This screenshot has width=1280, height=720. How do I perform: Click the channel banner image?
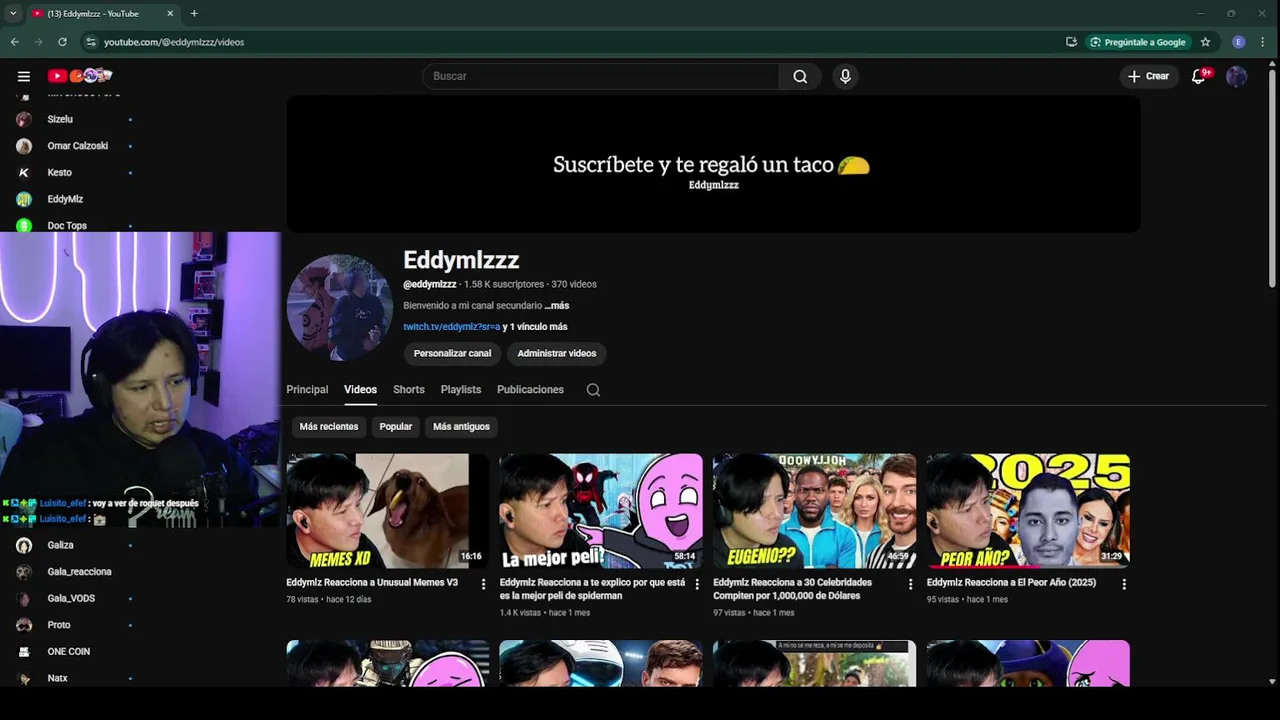[713, 164]
